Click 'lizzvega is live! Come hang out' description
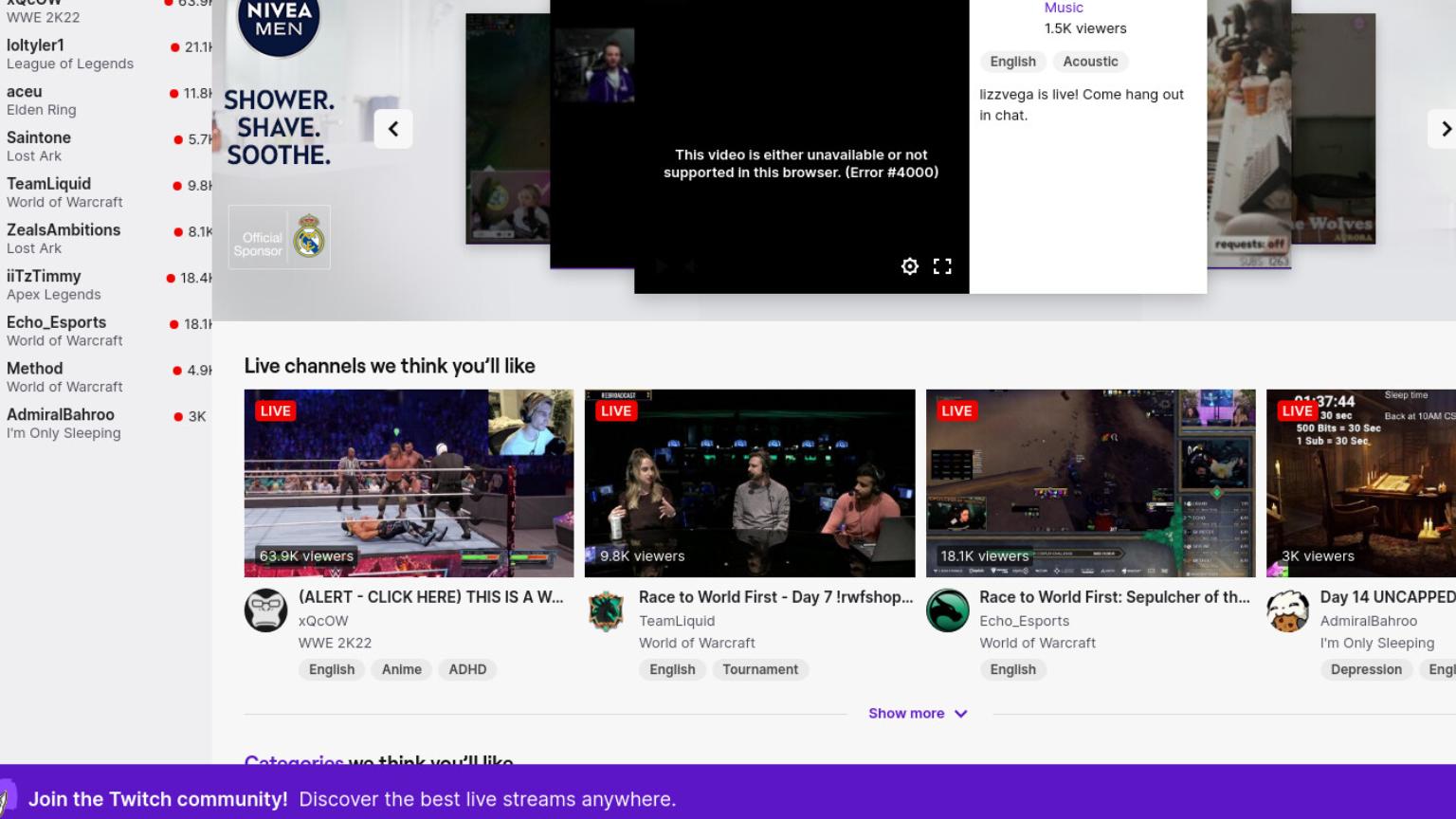 (x=1082, y=105)
